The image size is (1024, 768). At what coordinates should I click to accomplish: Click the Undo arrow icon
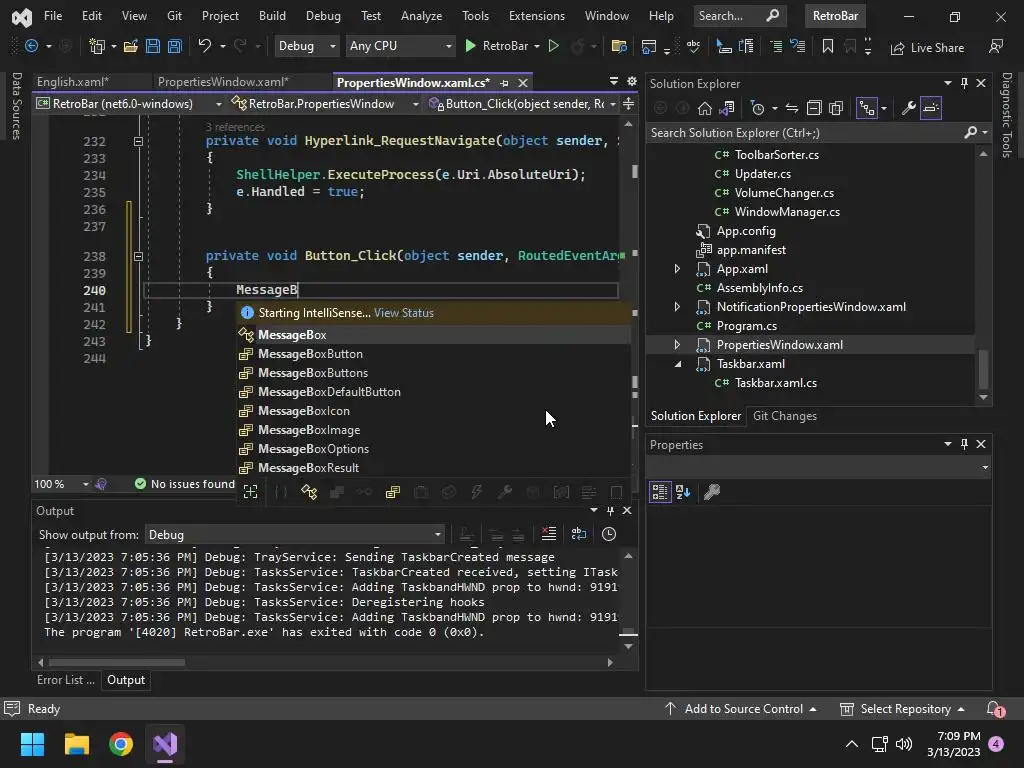[205, 46]
